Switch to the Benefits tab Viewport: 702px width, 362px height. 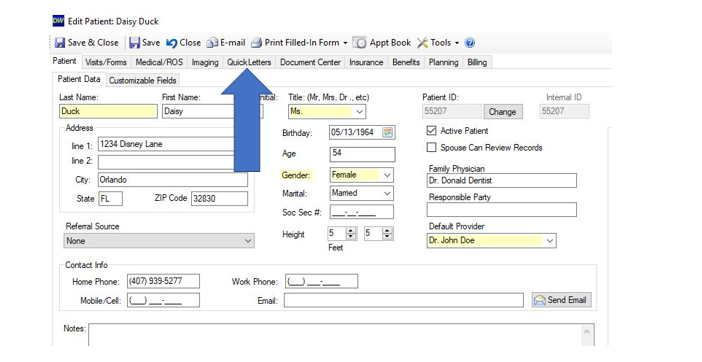[406, 62]
